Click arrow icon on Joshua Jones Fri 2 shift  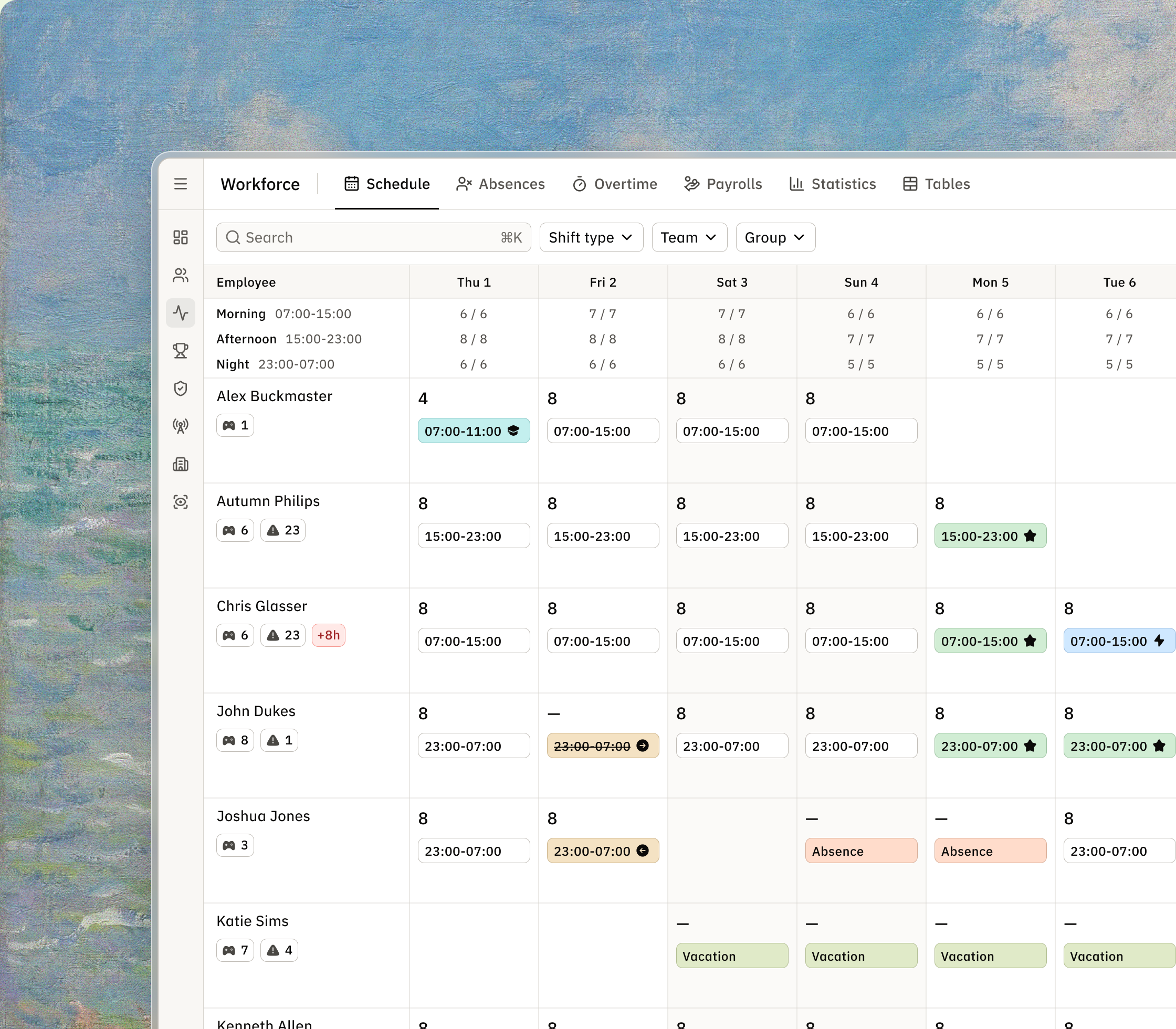643,850
